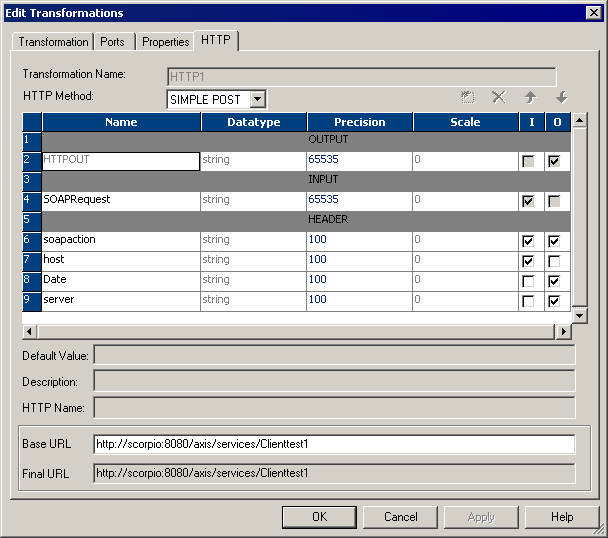The height and width of the screenshot is (538, 608).
Task: Select the HTTPOUT name cell
Action: pyautogui.click(x=121, y=161)
